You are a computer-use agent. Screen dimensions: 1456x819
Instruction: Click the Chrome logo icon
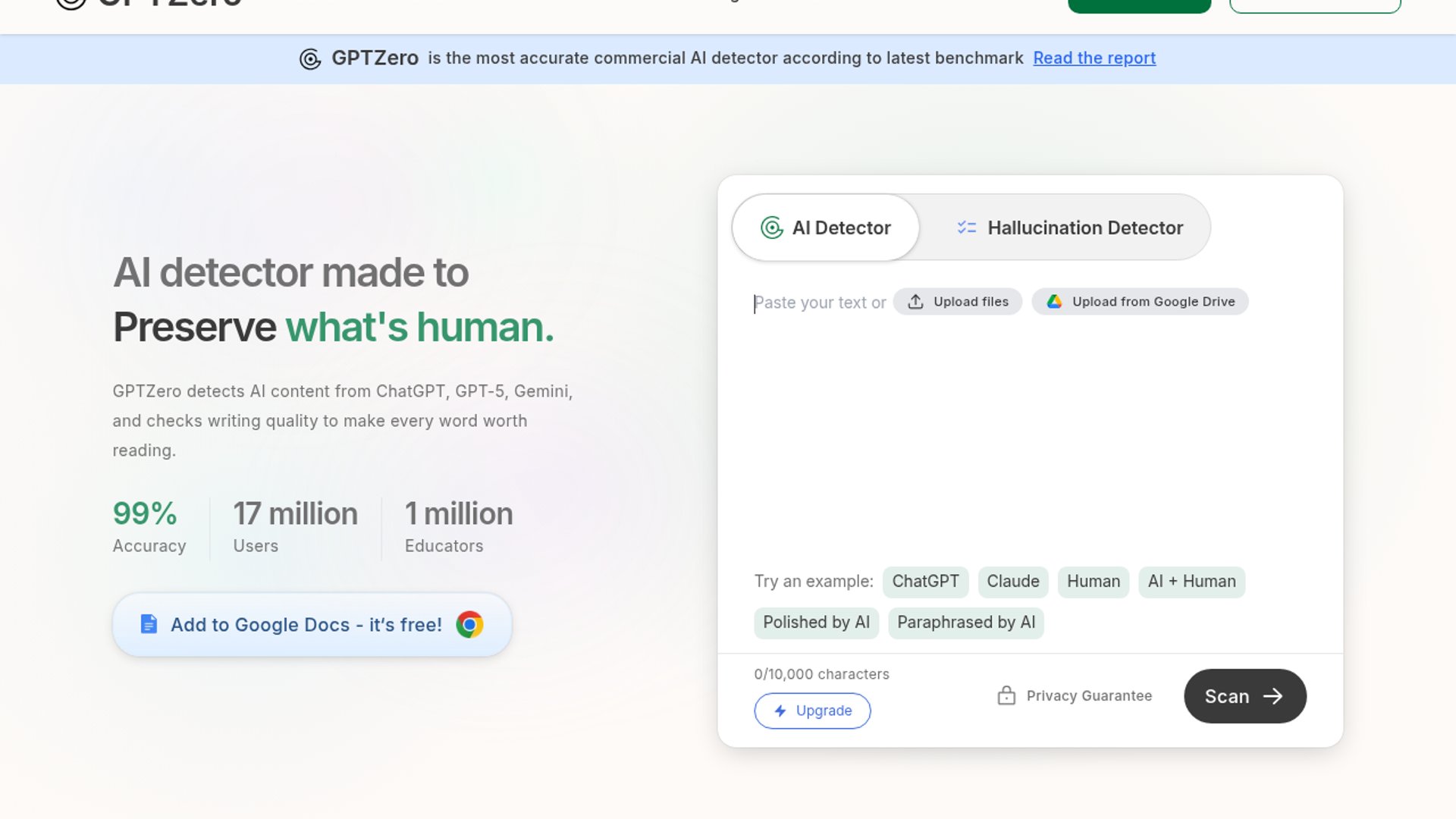469,624
